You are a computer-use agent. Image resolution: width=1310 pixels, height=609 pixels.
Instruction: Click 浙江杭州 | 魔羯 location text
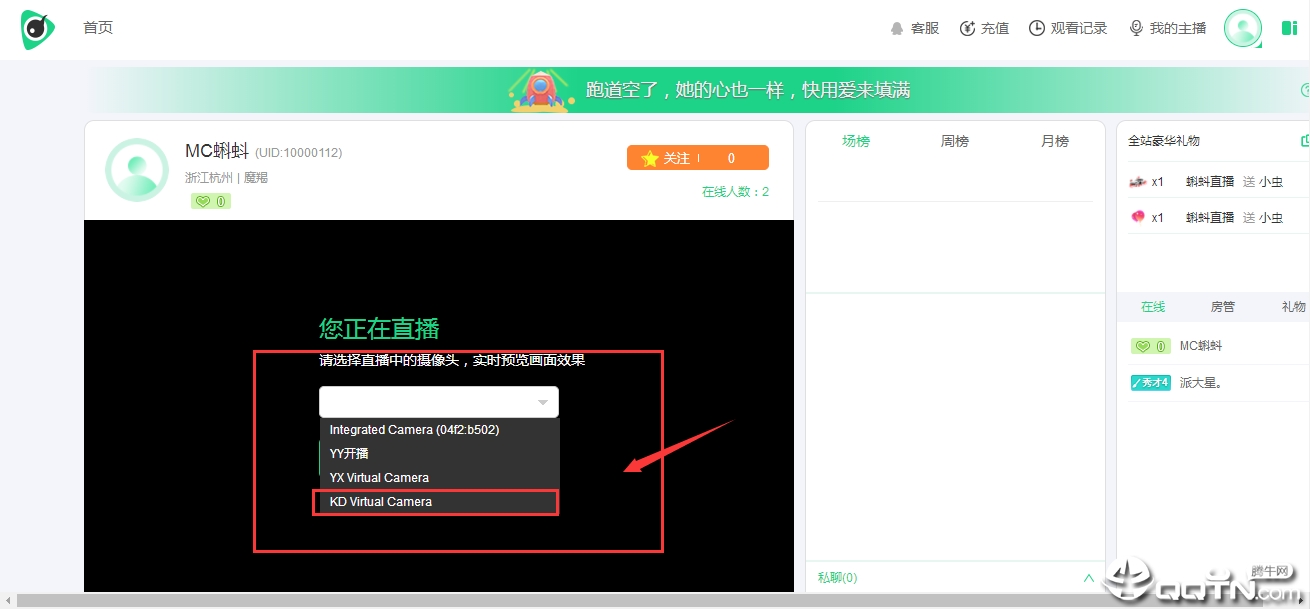click(x=226, y=178)
